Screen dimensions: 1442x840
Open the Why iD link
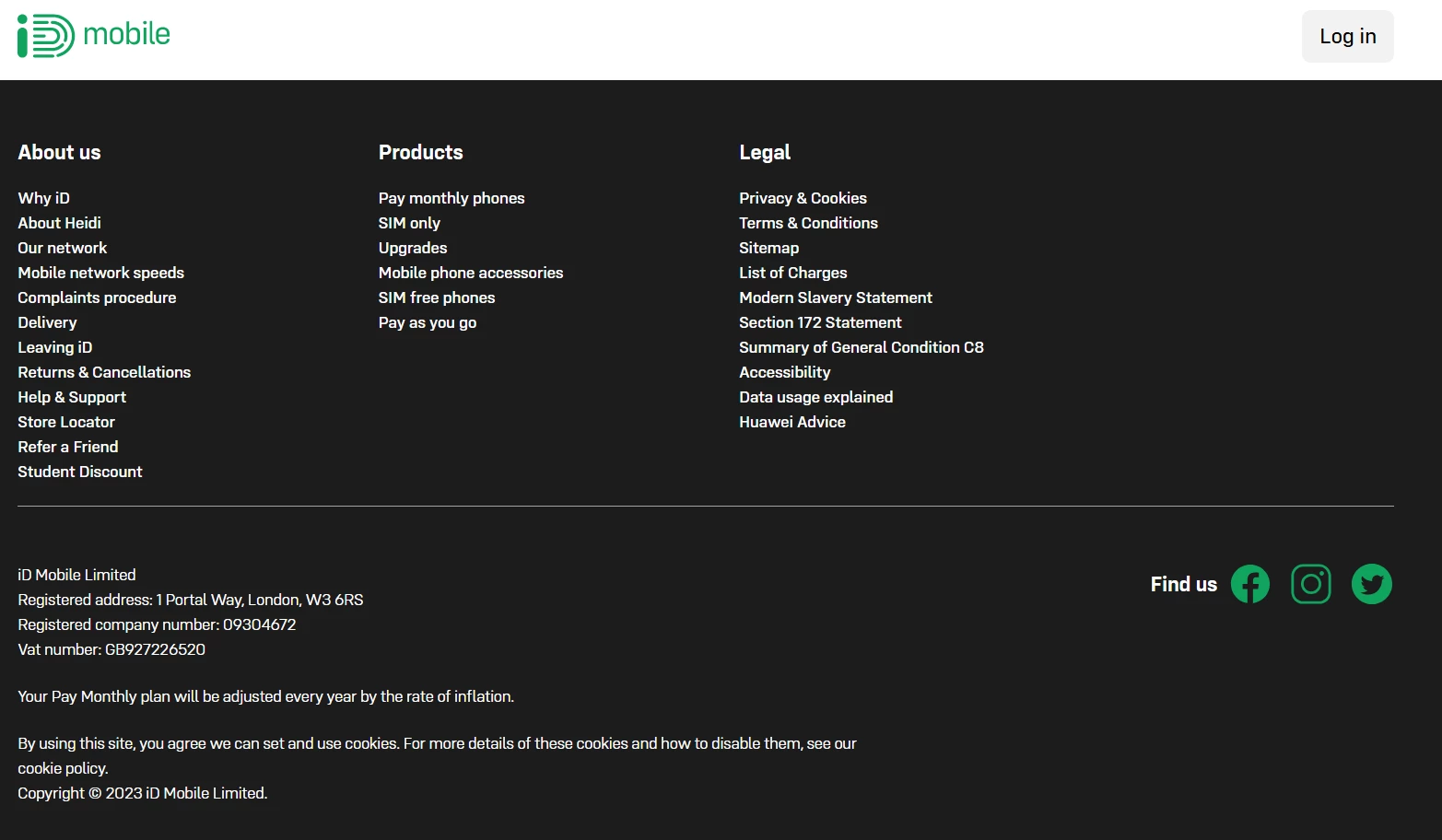(x=44, y=198)
